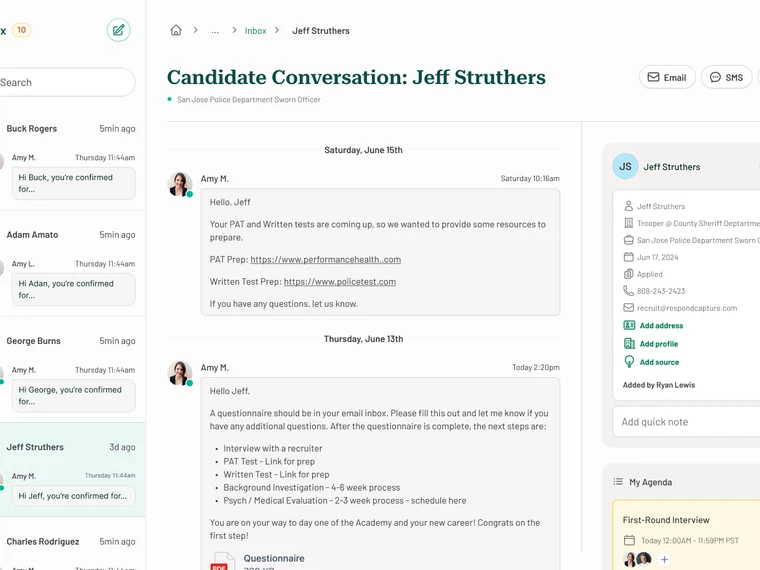Go to the home breadcrumb icon

coord(176,30)
